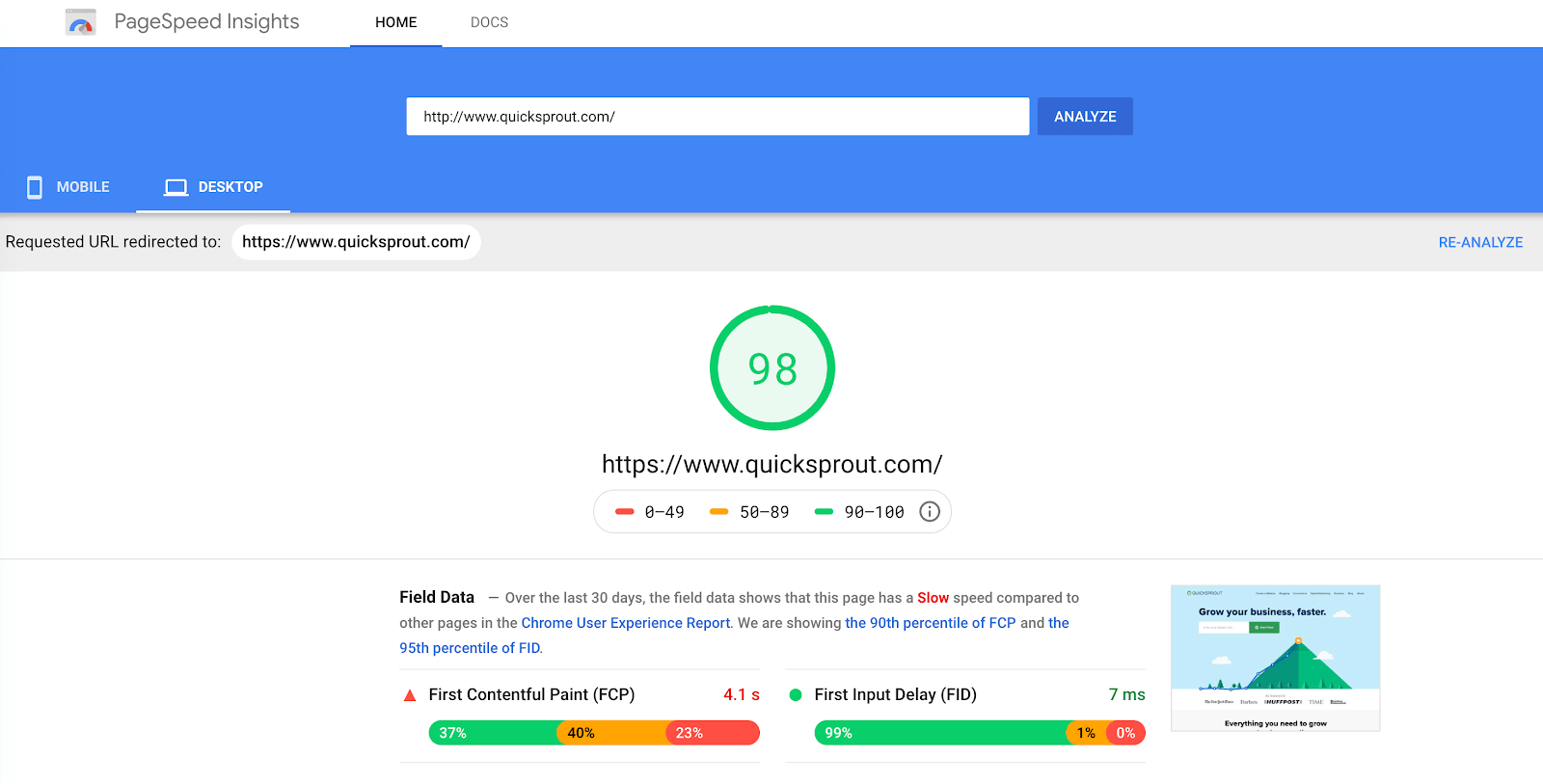Click the orange 50-89 legend dot
The width and height of the screenshot is (1543, 784).
[717, 511]
